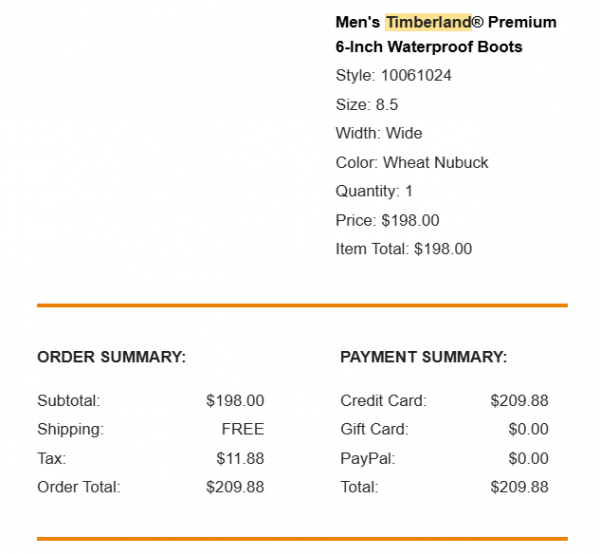
Task: Click the PAYMENT SUMMARY heading
Action: 423,357
